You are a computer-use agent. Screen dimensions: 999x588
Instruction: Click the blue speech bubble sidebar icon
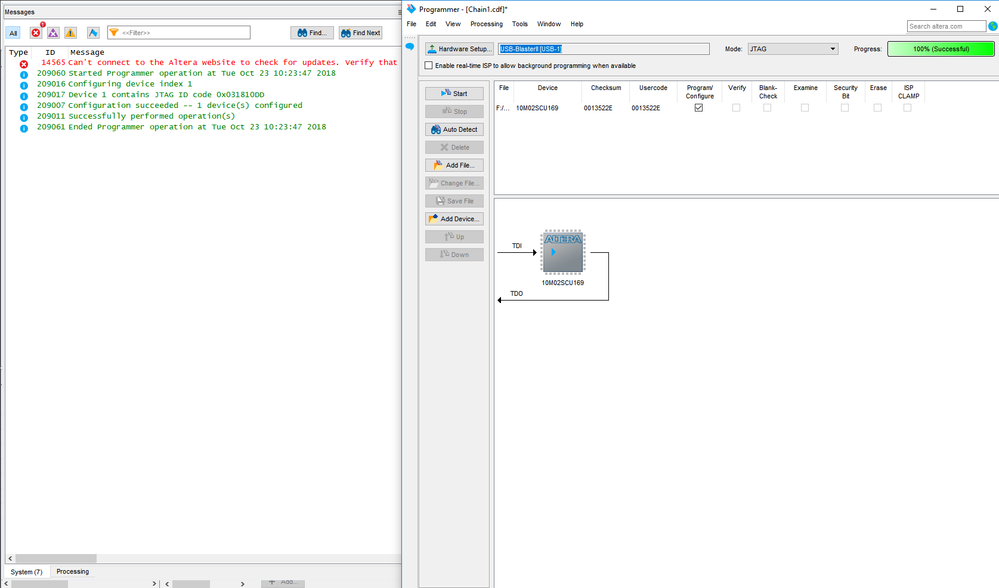[x=410, y=47]
